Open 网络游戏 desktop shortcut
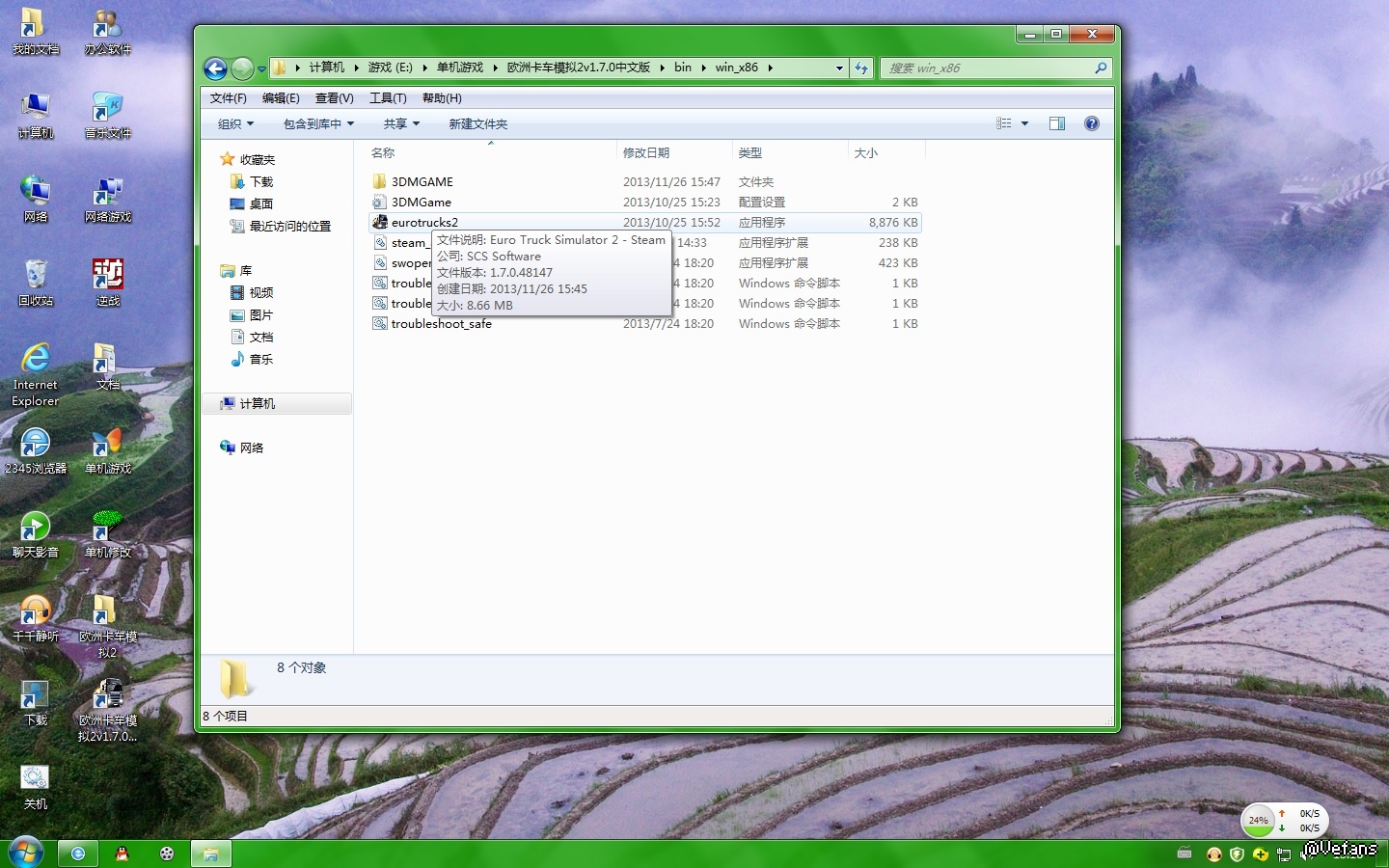This screenshot has height=868, width=1389. point(108,200)
